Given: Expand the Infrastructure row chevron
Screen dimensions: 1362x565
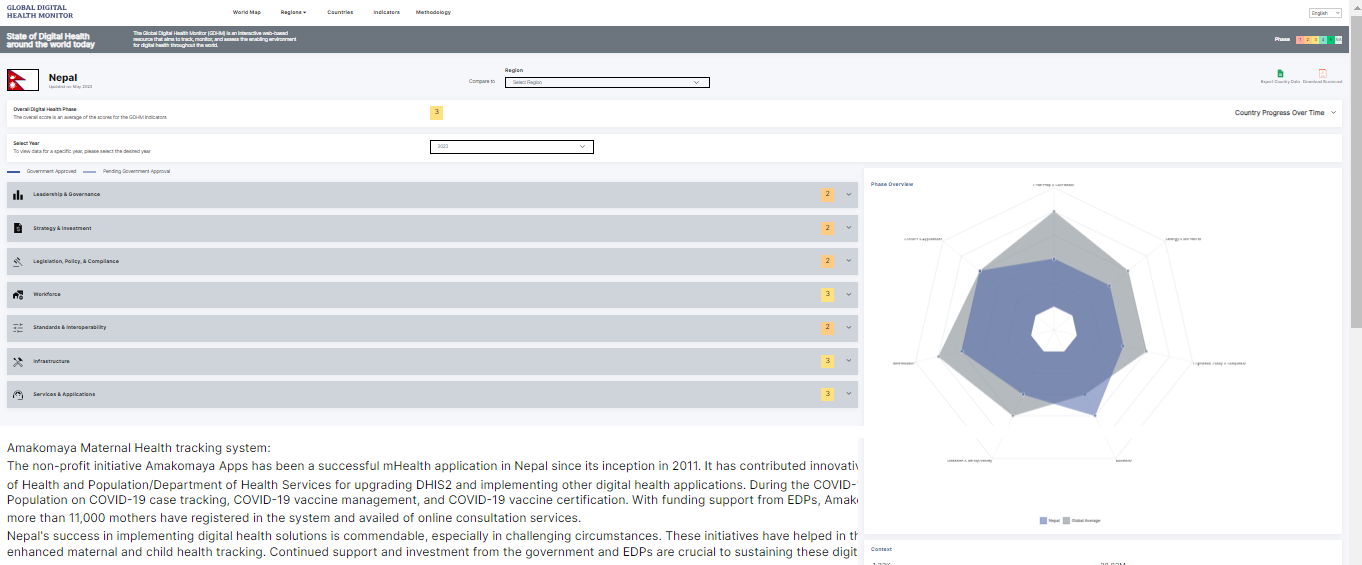Looking at the screenshot, I should point(849,361).
